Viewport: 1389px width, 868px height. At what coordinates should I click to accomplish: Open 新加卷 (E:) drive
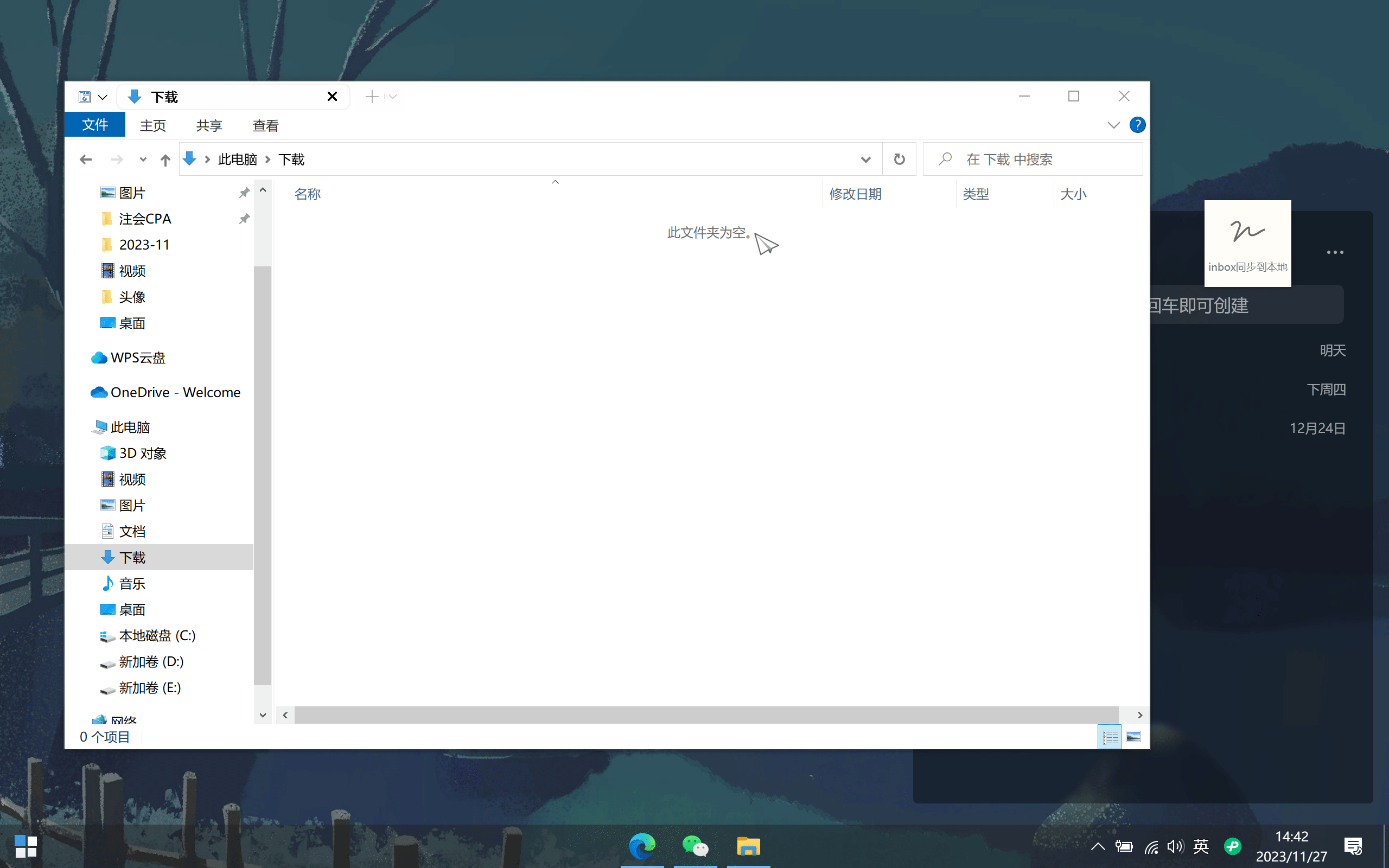point(150,688)
